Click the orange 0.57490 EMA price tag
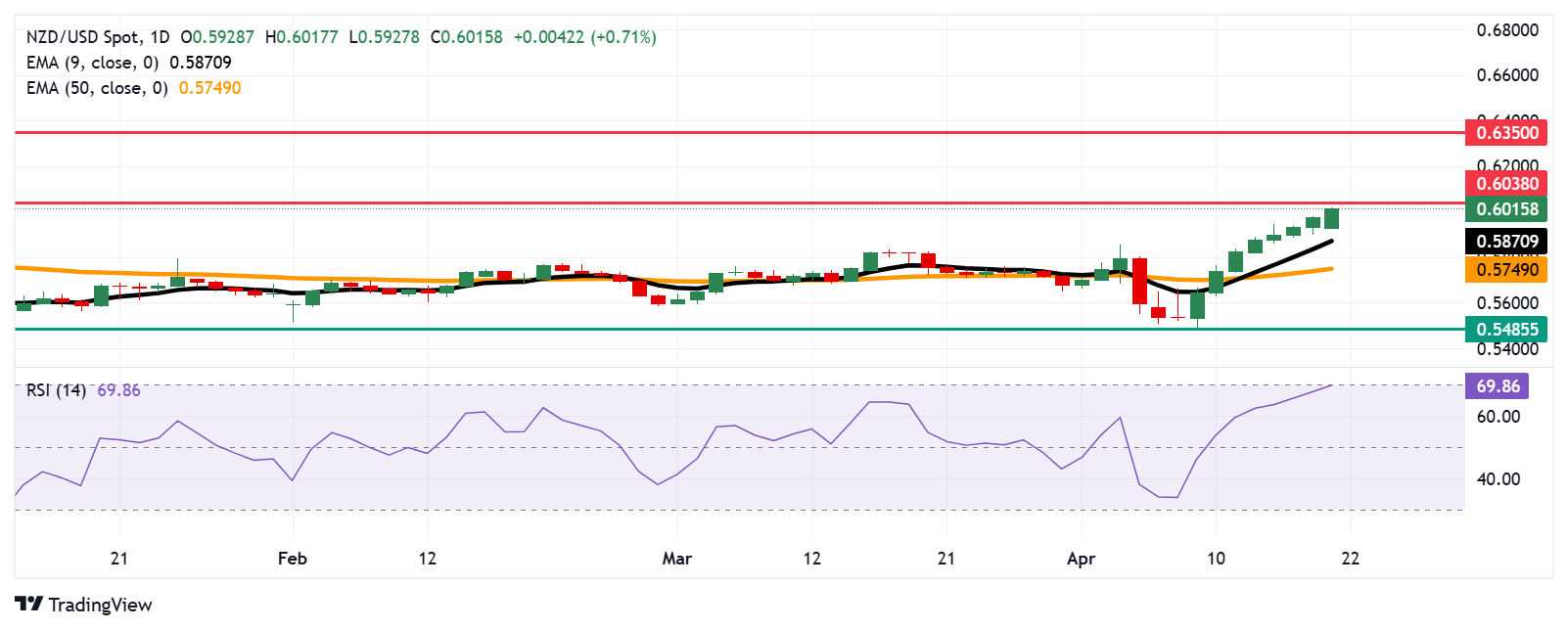Viewport: 1568px width, 630px height. click(1506, 269)
